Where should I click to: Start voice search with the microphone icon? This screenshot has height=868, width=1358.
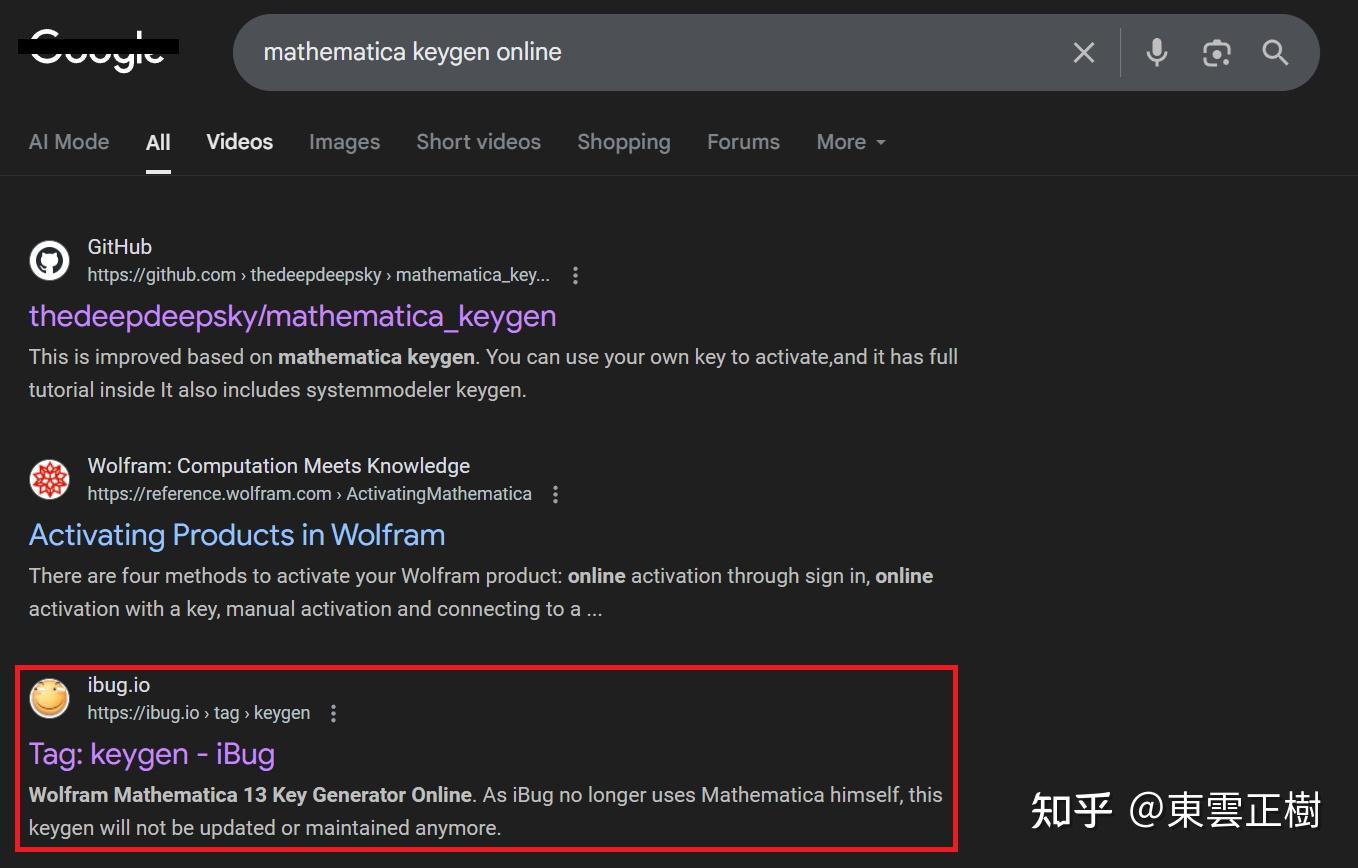(x=1157, y=52)
